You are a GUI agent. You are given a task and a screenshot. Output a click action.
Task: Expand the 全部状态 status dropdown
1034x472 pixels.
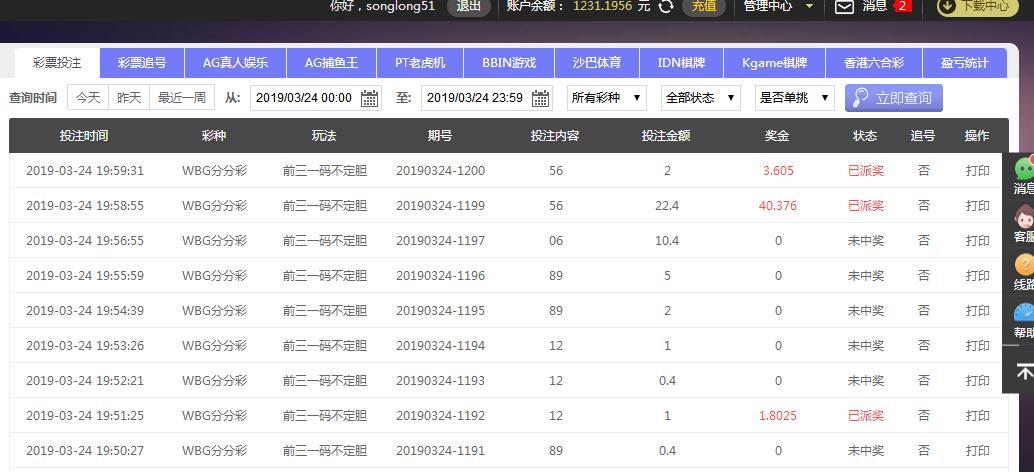point(700,98)
